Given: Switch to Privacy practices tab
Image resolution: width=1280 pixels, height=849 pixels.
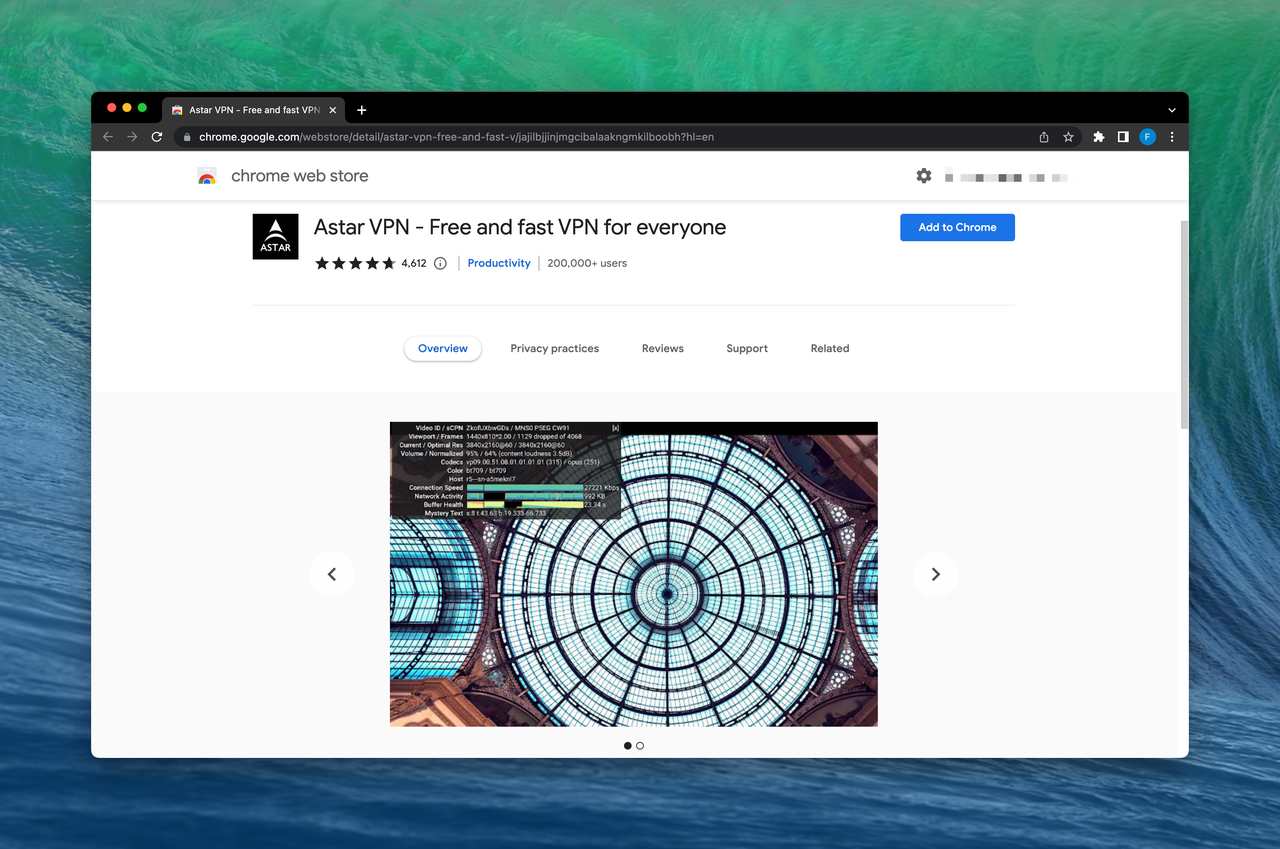Looking at the screenshot, I should tap(555, 348).
